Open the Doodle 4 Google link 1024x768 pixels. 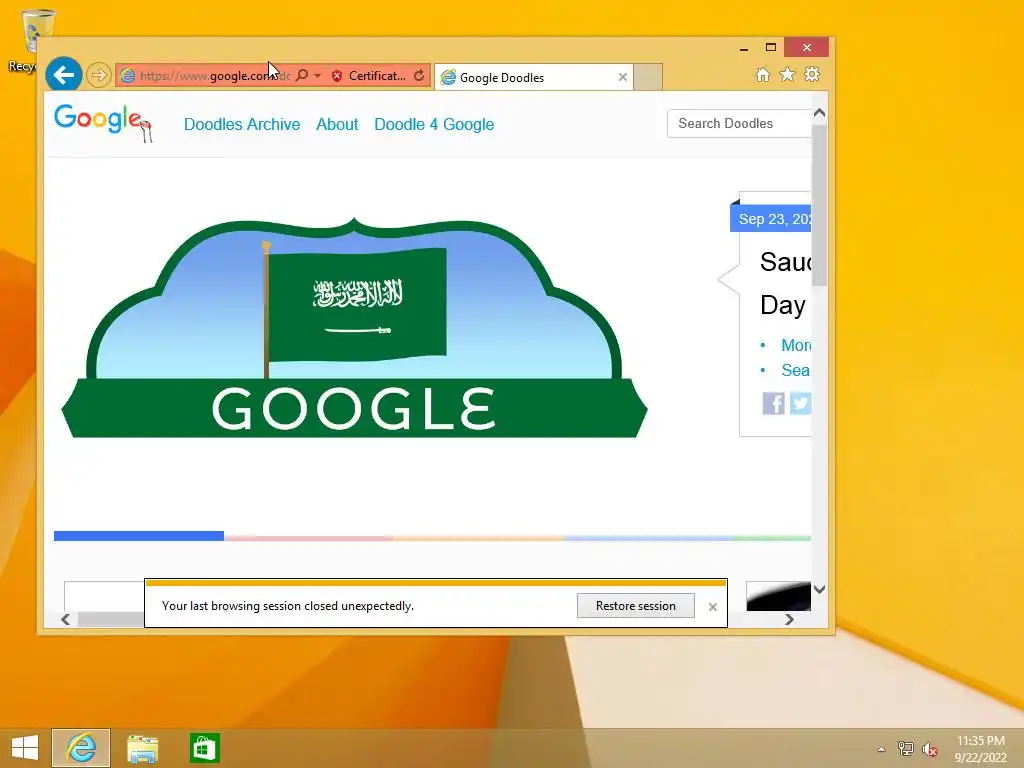(x=434, y=124)
